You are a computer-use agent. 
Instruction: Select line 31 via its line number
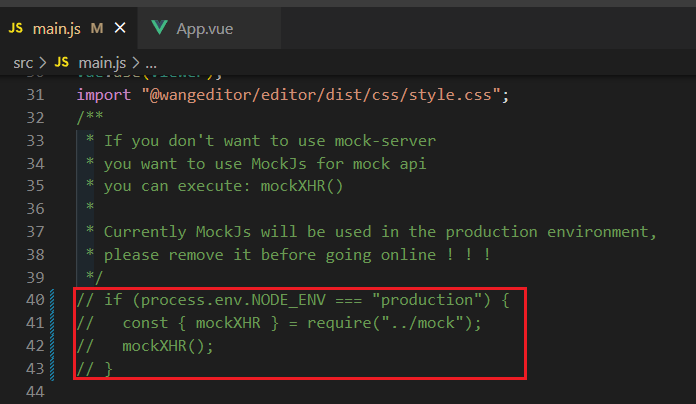coord(36,95)
